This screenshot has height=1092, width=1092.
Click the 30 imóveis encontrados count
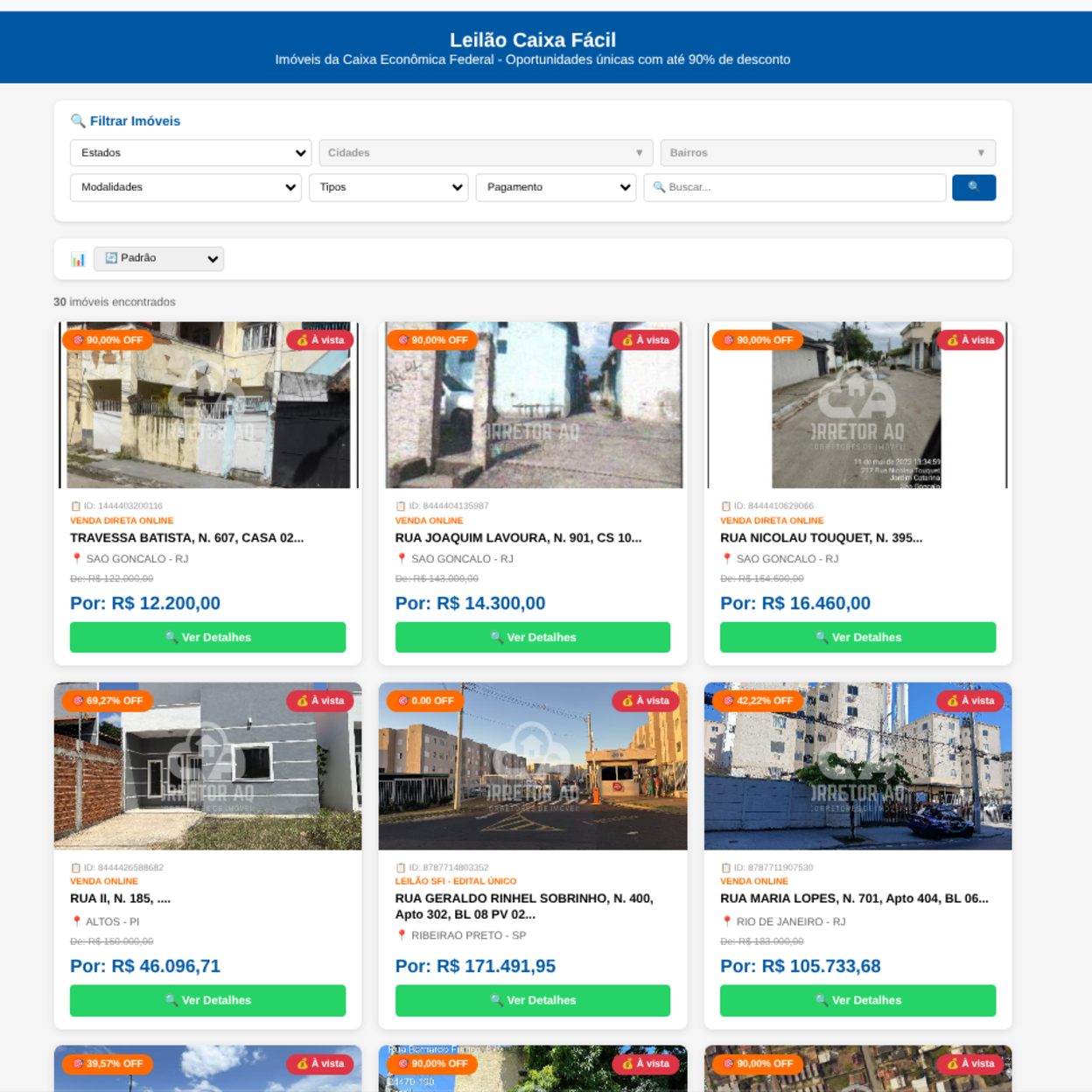[115, 302]
